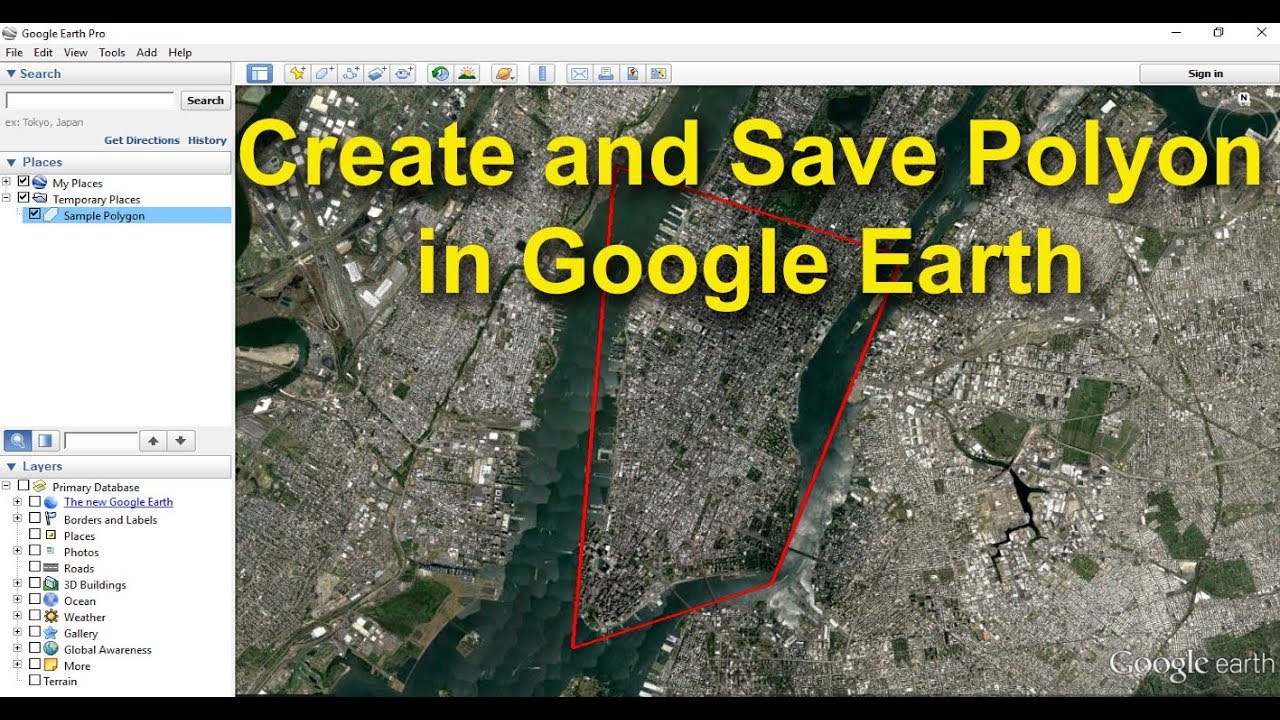Open the Get Directions link

[142, 140]
